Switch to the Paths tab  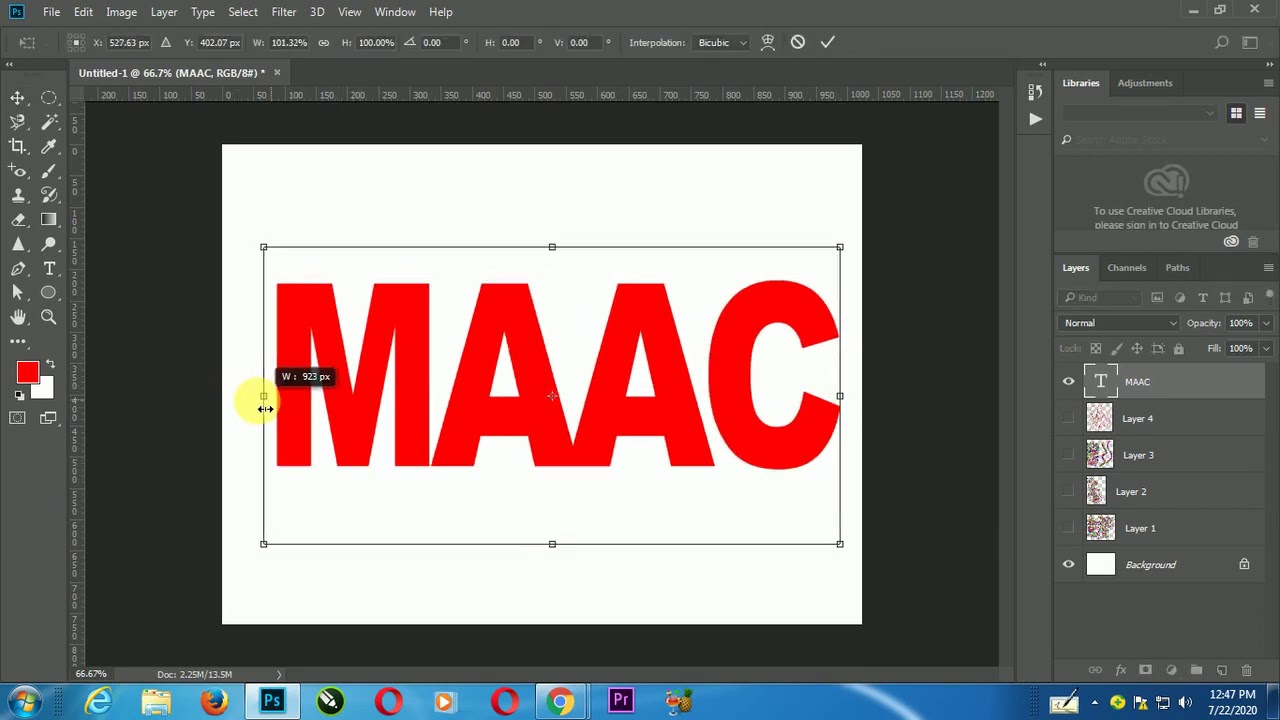click(x=1177, y=268)
